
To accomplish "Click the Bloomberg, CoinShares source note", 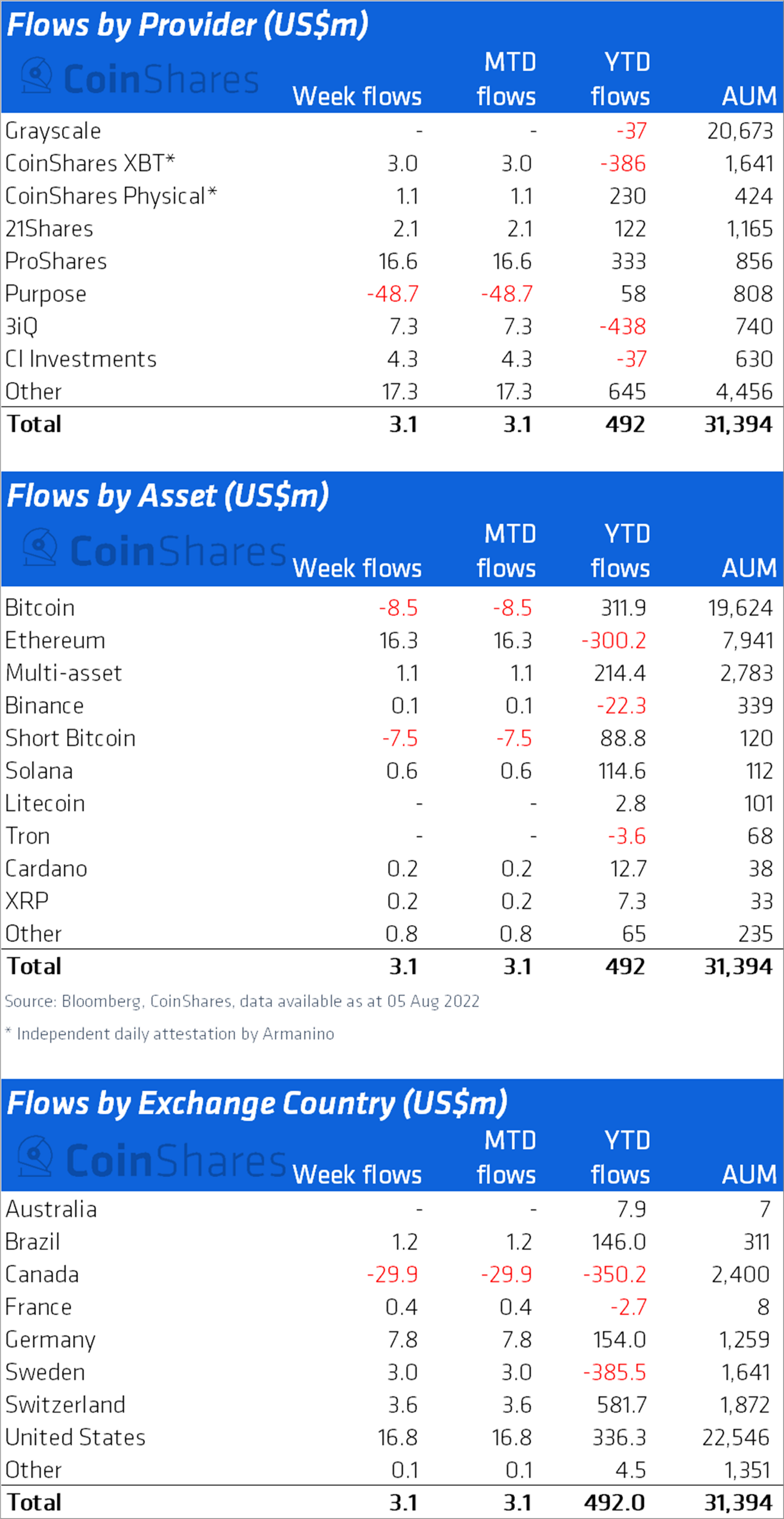I will (x=242, y=1001).
